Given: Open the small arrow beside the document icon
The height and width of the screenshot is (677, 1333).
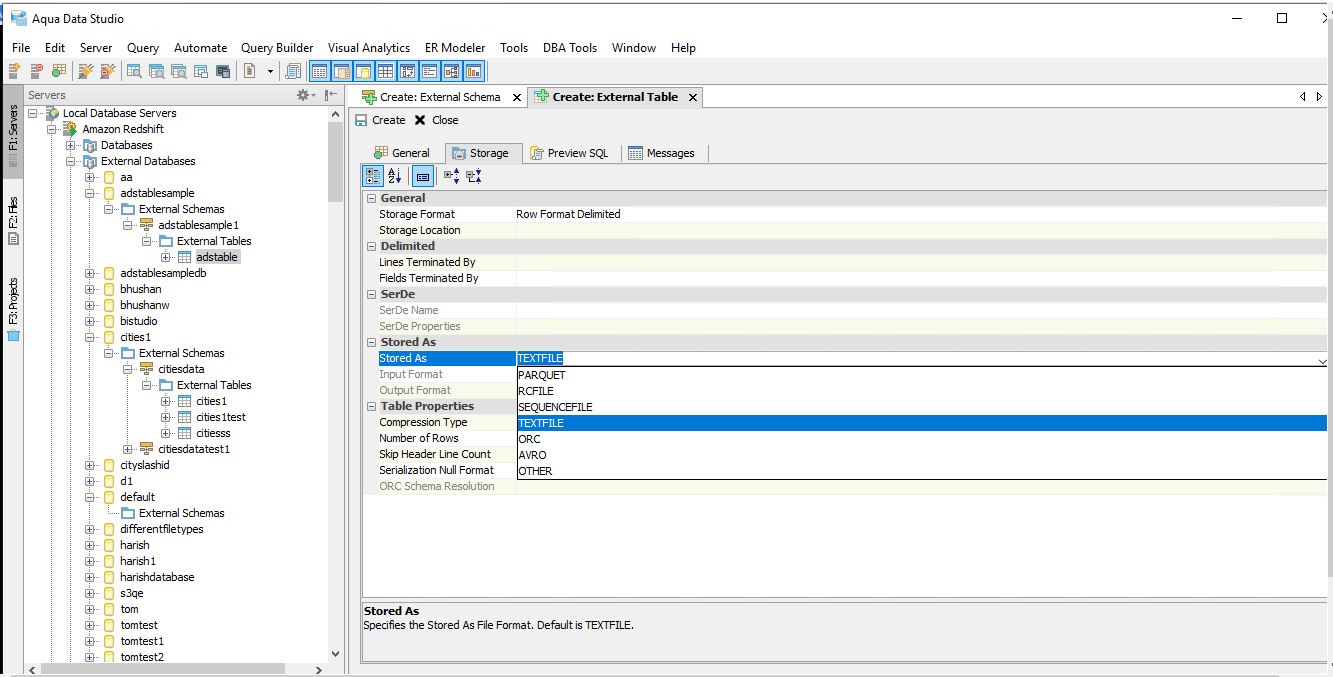Looking at the screenshot, I should coord(270,71).
